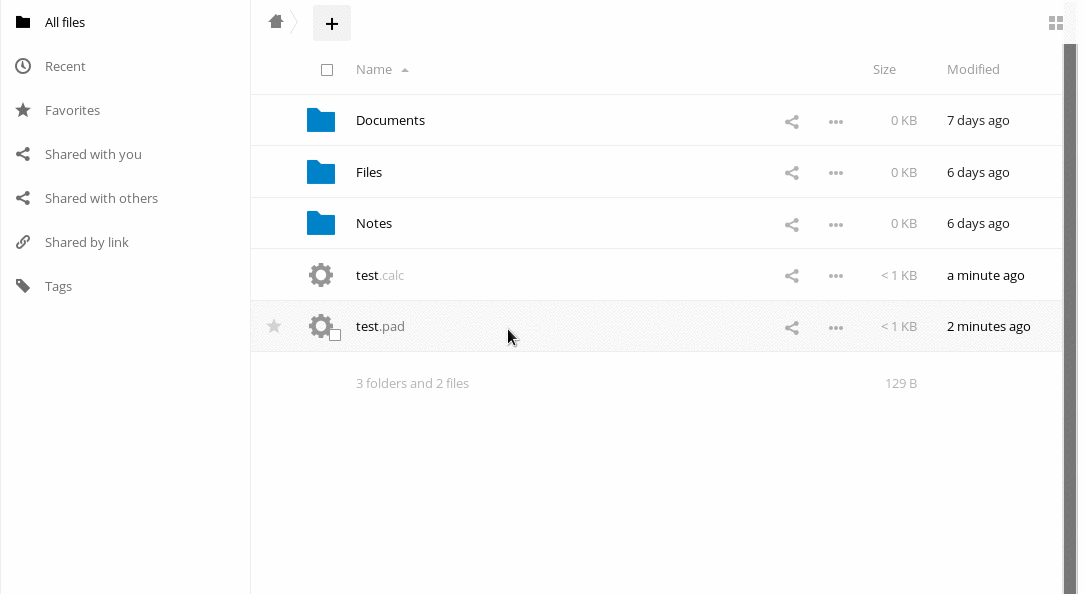Expand the three-dot menu for Files folder
1086x594 pixels.
(836, 173)
